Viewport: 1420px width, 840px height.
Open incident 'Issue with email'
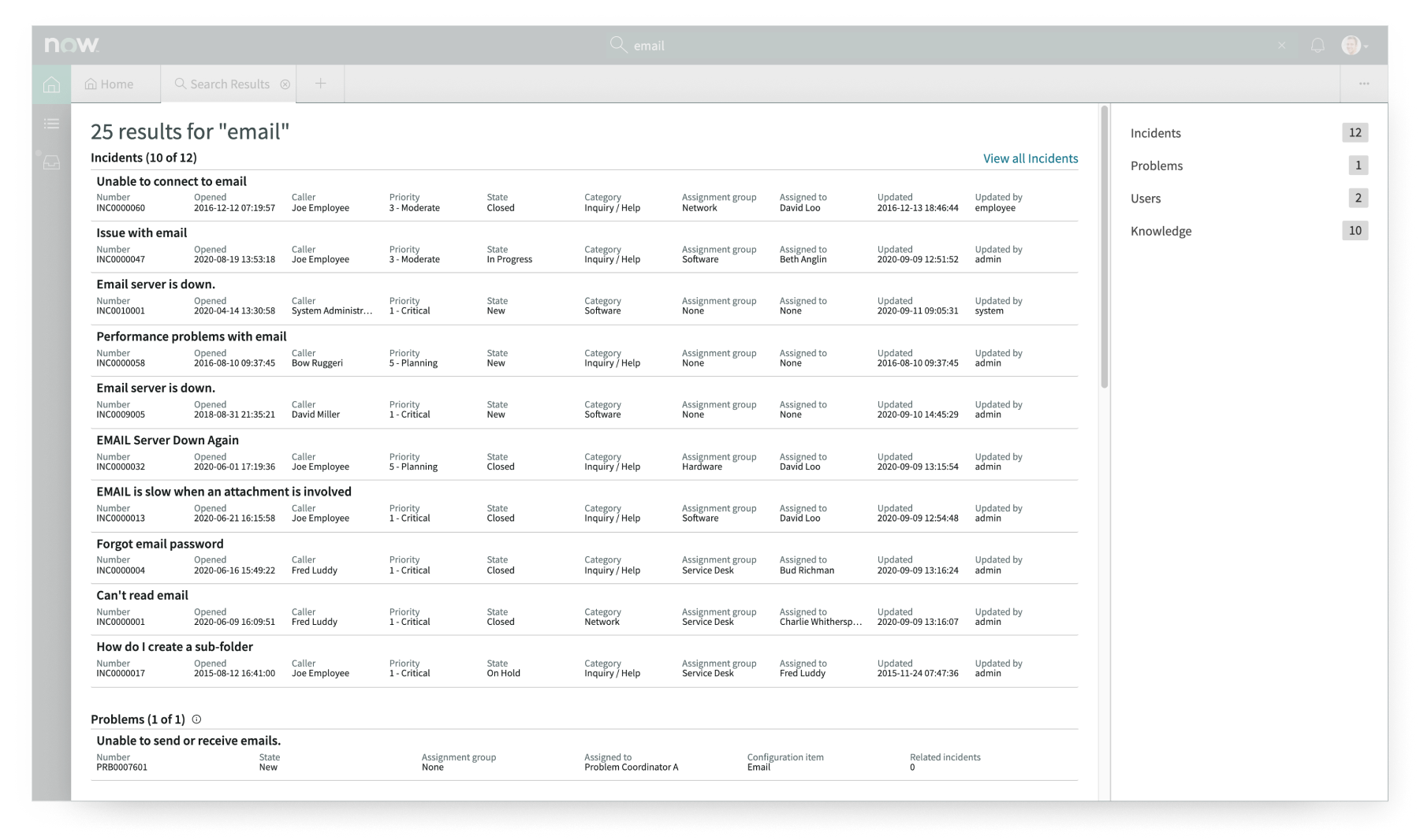pos(141,232)
